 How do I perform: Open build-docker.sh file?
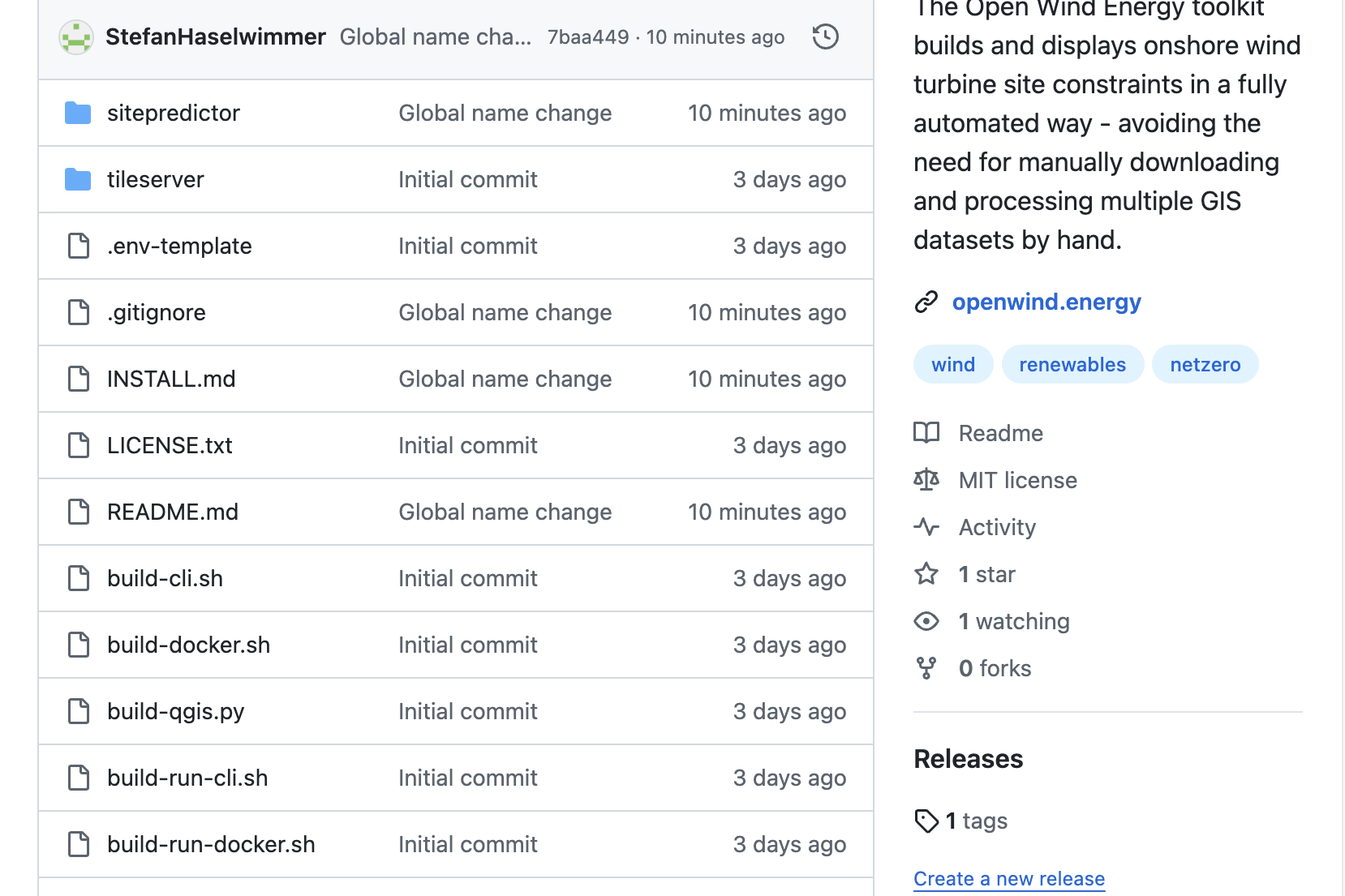(x=188, y=645)
